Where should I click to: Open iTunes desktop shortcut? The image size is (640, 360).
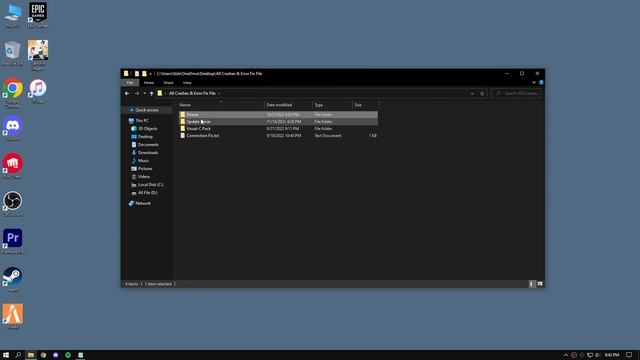coord(38,91)
